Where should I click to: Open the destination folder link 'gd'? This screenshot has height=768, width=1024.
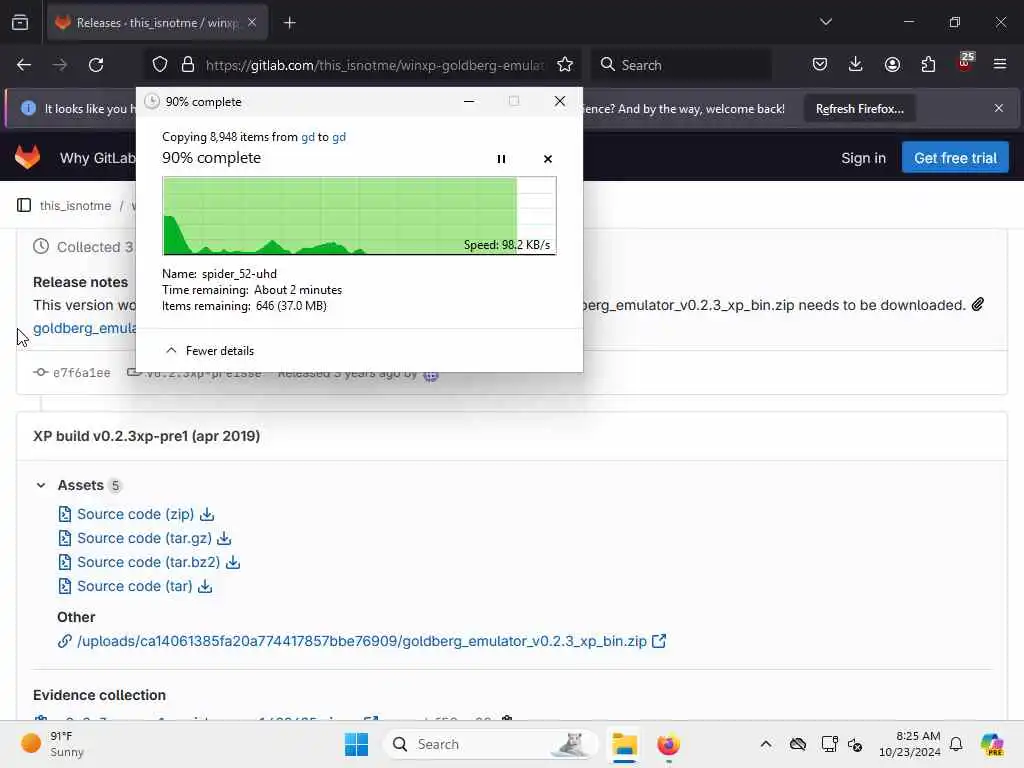[339, 137]
